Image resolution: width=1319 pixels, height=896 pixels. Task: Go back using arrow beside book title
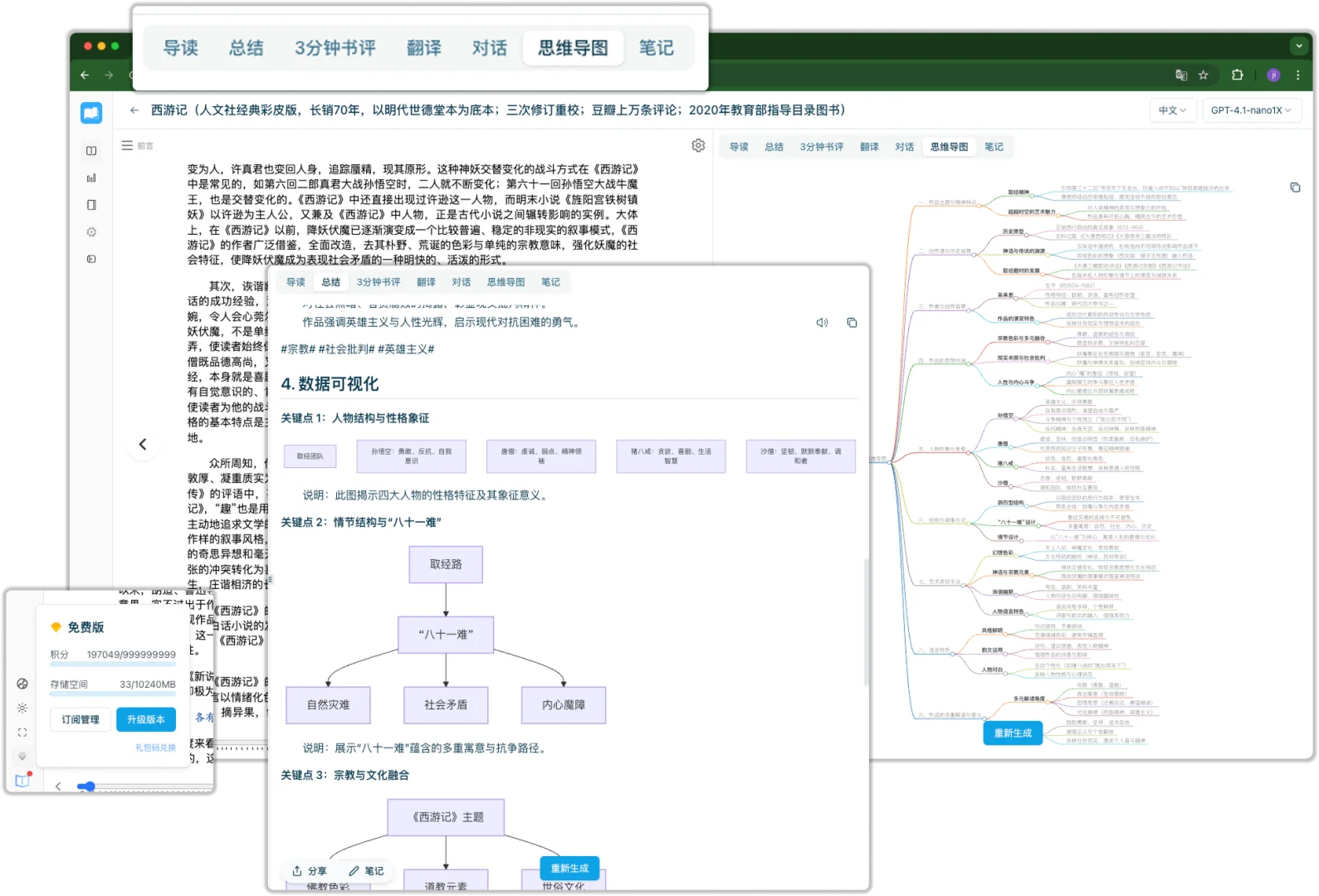point(134,110)
